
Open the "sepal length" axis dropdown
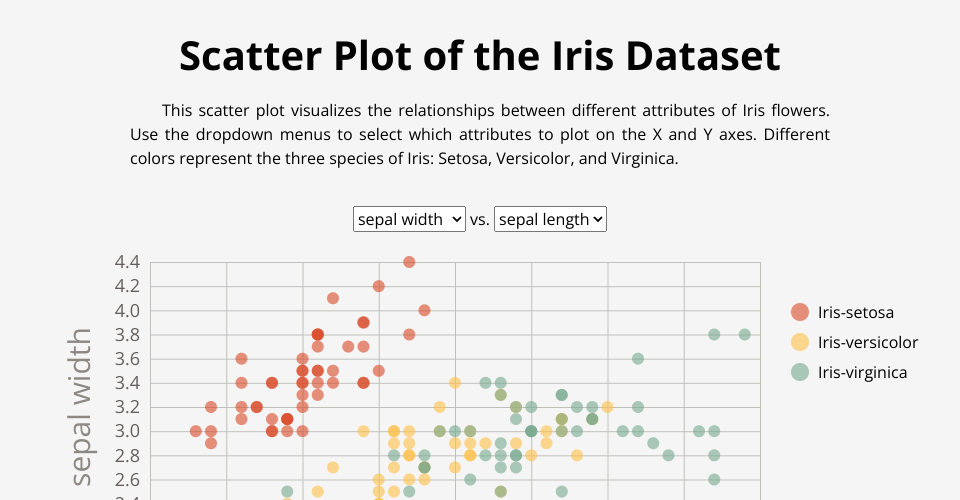click(550, 219)
